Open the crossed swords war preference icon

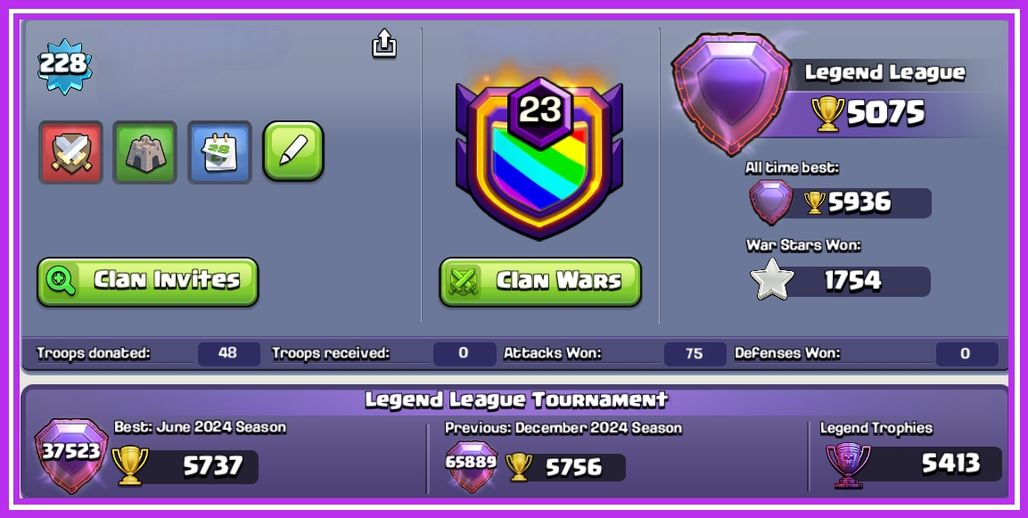[x=71, y=151]
